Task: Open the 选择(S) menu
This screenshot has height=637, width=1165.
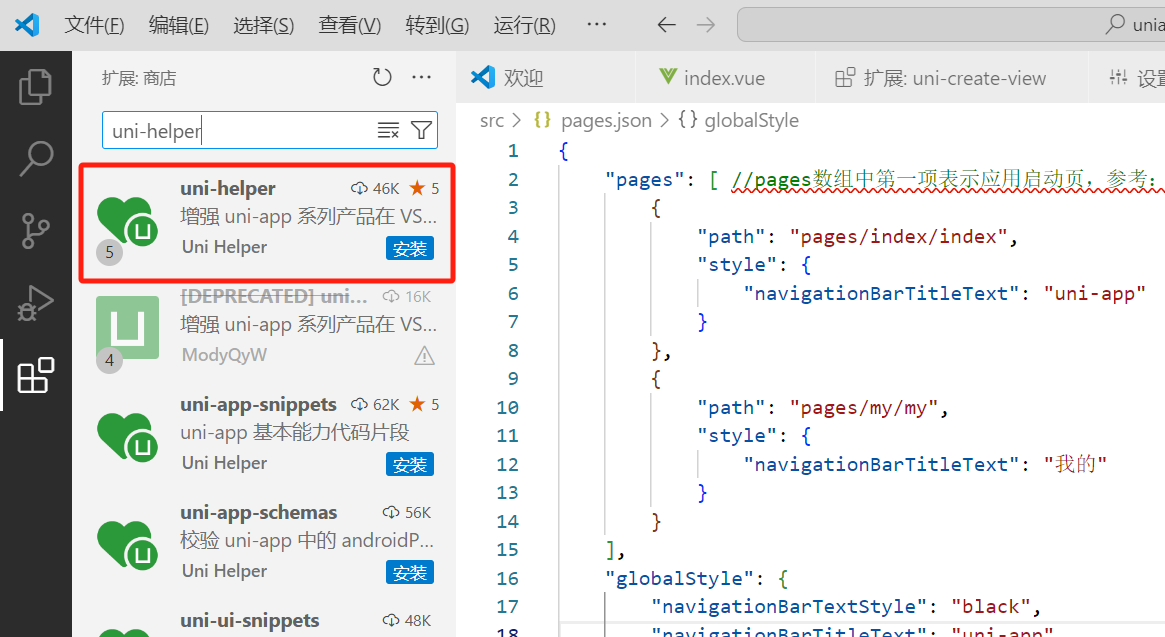Action: pyautogui.click(x=264, y=25)
